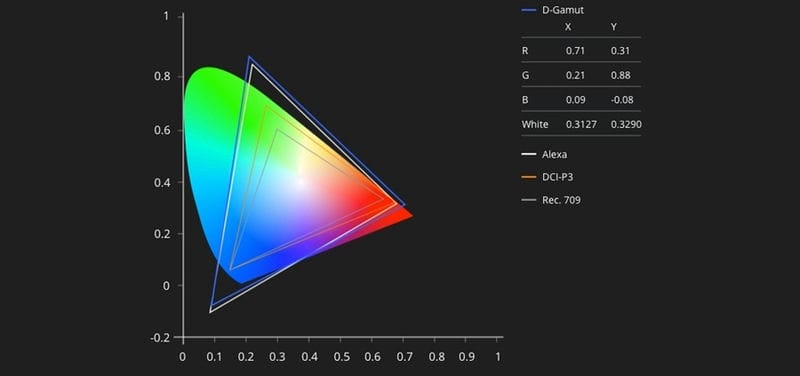The height and width of the screenshot is (376, 800).
Task: Click the Y column header in table
Action: pyautogui.click(x=613, y=27)
